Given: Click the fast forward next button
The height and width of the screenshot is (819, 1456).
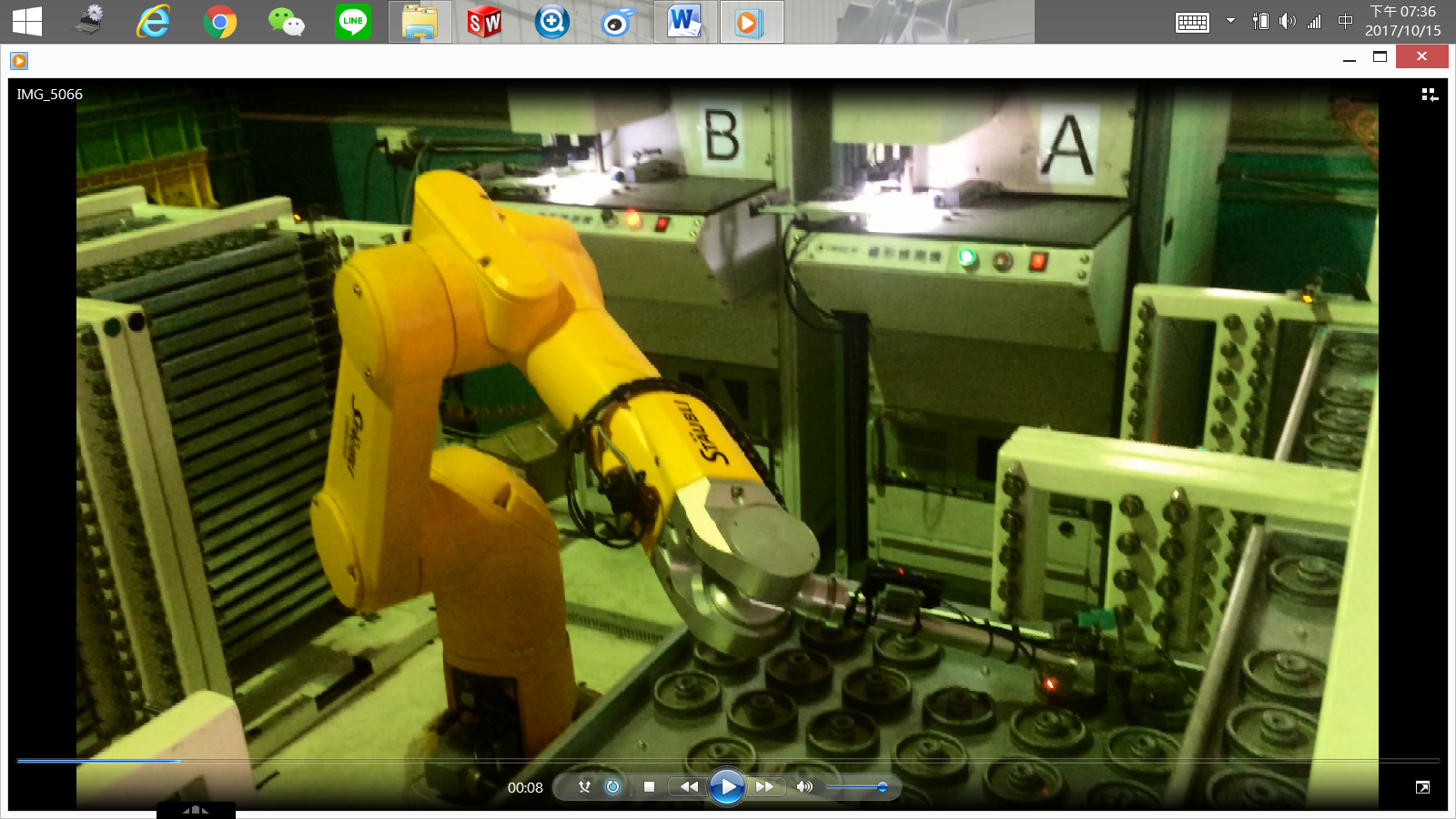Looking at the screenshot, I should (764, 786).
